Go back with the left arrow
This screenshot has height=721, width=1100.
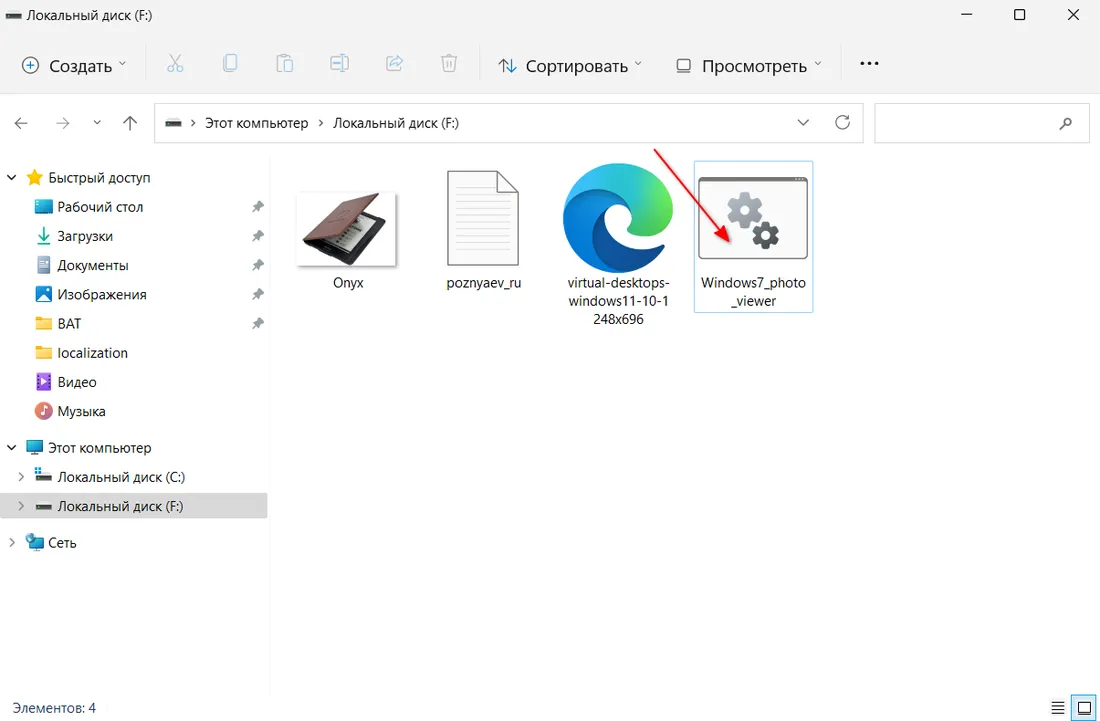tap(21, 123)
